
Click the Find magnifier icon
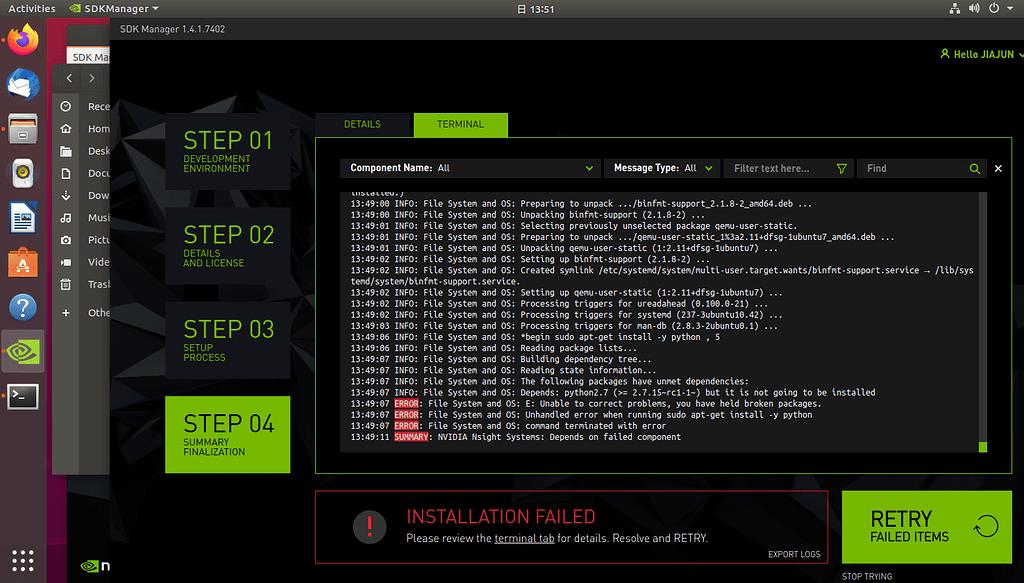point(974,168)
